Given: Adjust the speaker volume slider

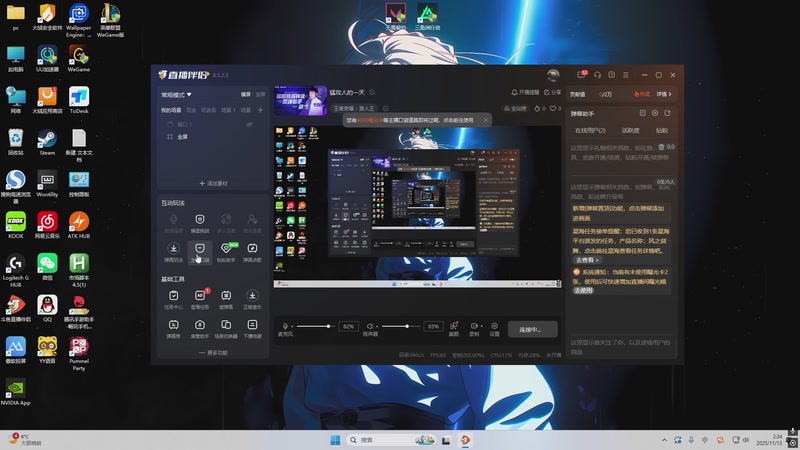Looking at the screenshot, I should (401, 326).
